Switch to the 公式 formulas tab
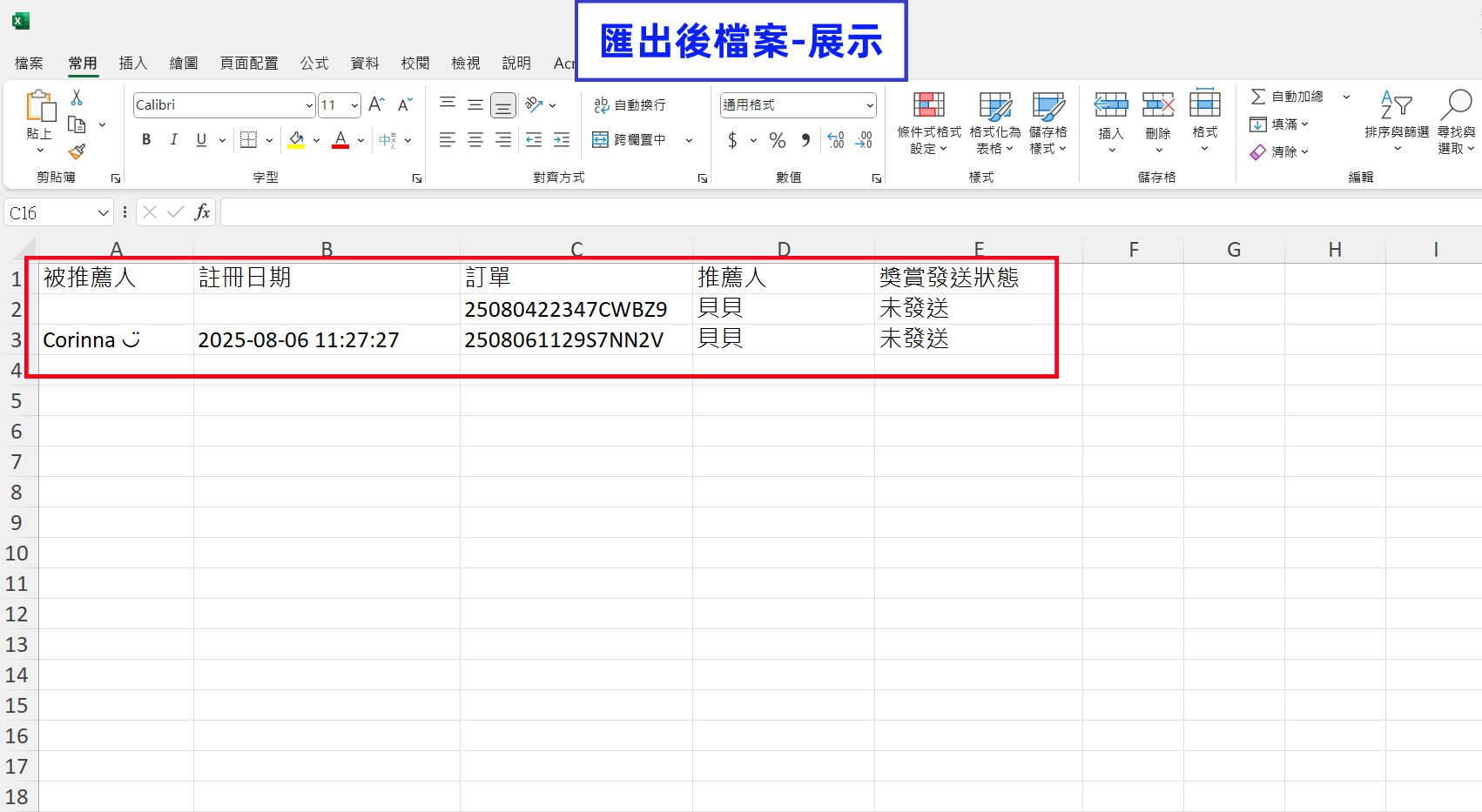This screenshot has height=812, width=1482. point(314,63)
